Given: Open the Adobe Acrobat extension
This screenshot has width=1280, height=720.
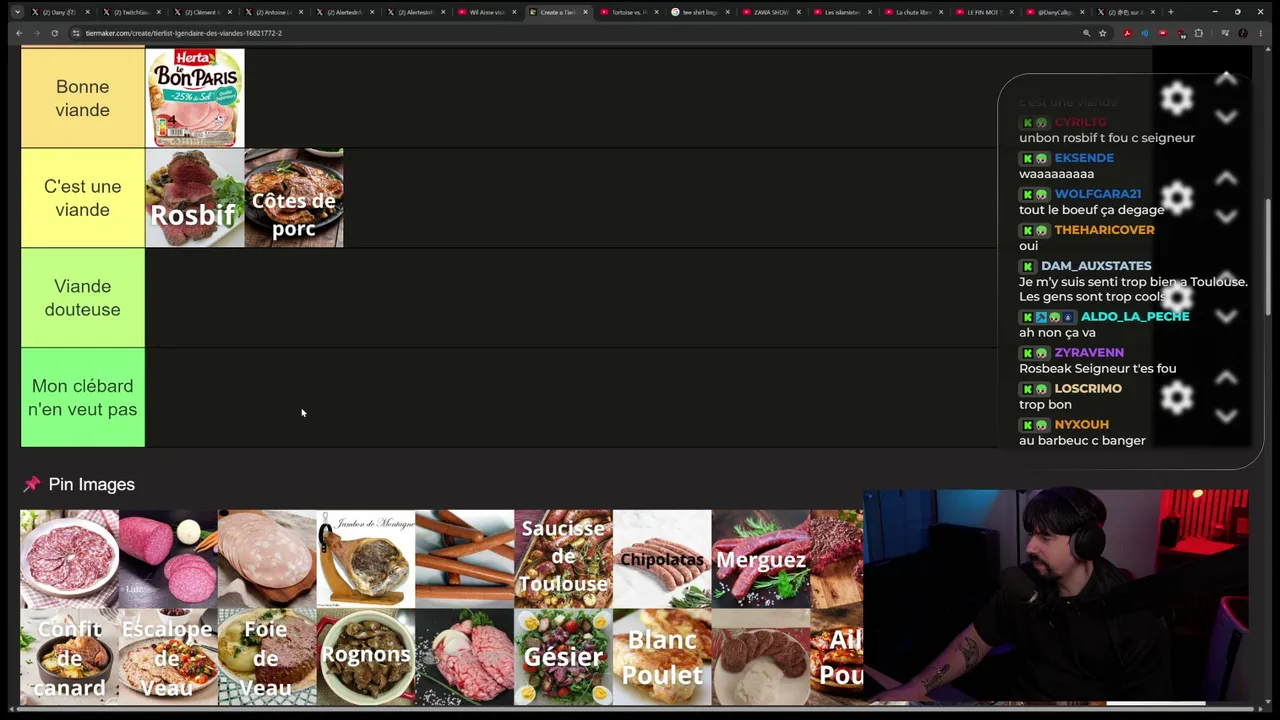Looking at the screenshot, I should point(1127,33).
